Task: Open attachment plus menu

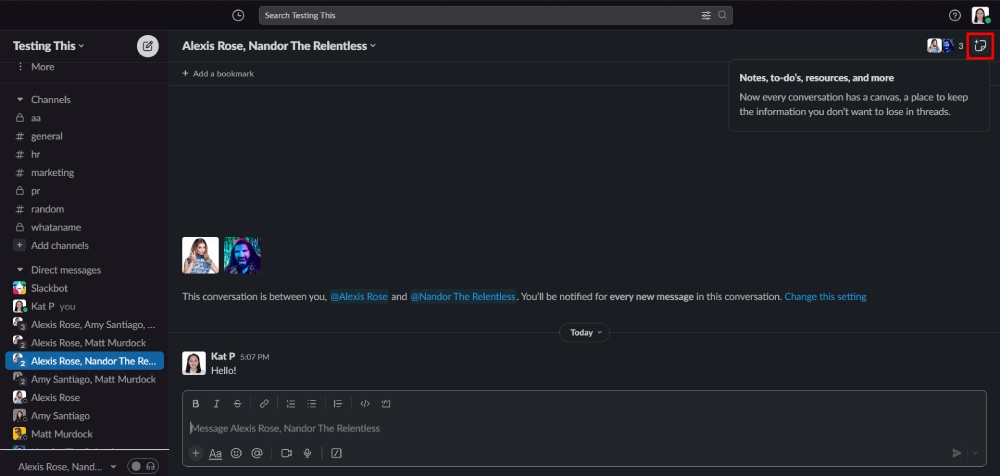Action: (x=196, y=453)
